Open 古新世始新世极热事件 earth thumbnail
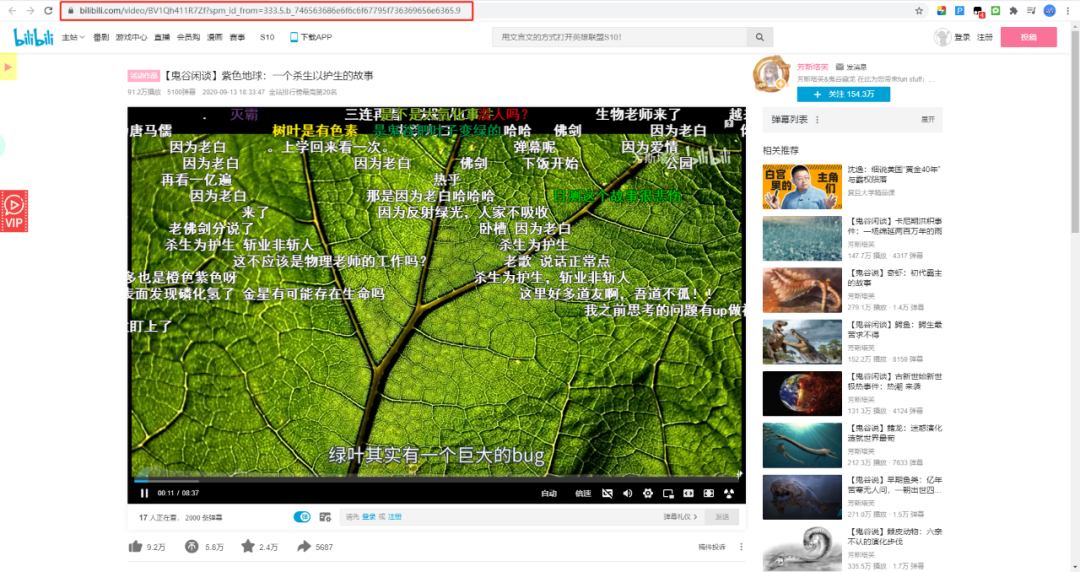 point(802,394)
